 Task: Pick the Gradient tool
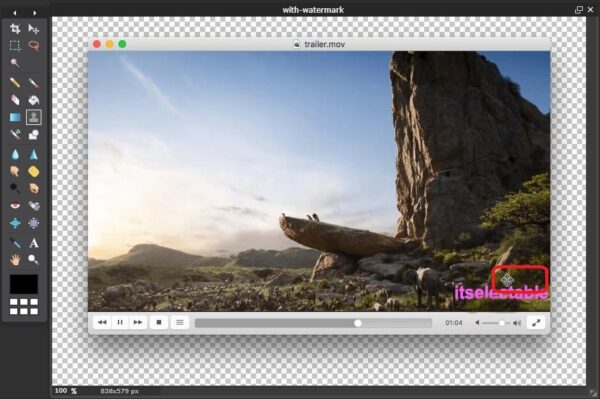pos(15,117)
